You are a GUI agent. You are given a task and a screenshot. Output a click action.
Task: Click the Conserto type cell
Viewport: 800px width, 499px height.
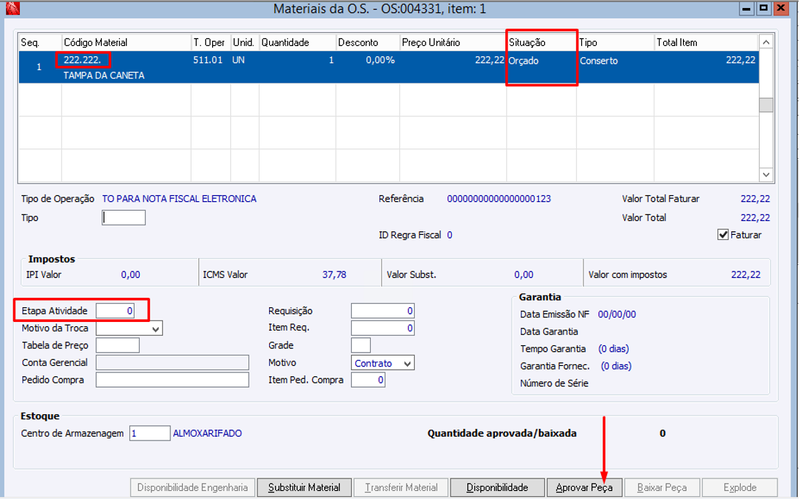[598, 61]
